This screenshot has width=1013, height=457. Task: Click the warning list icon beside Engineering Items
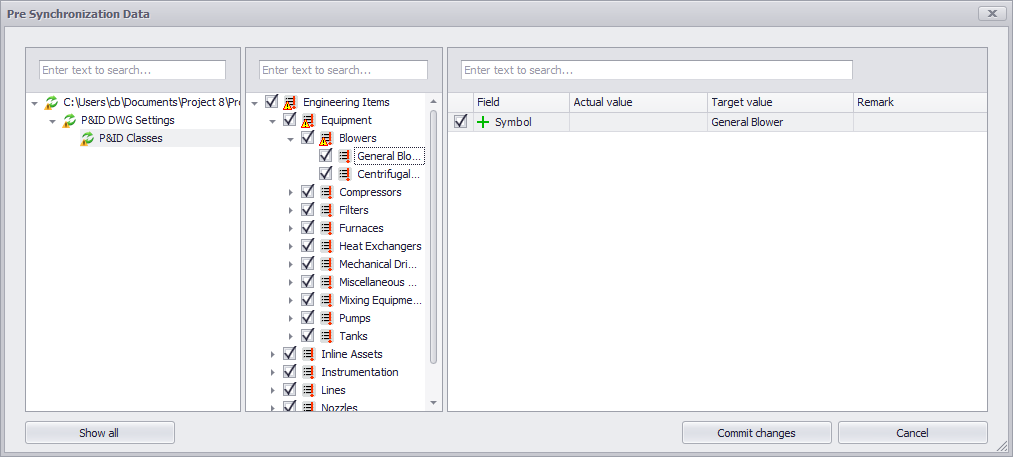[x=290, y=102]
